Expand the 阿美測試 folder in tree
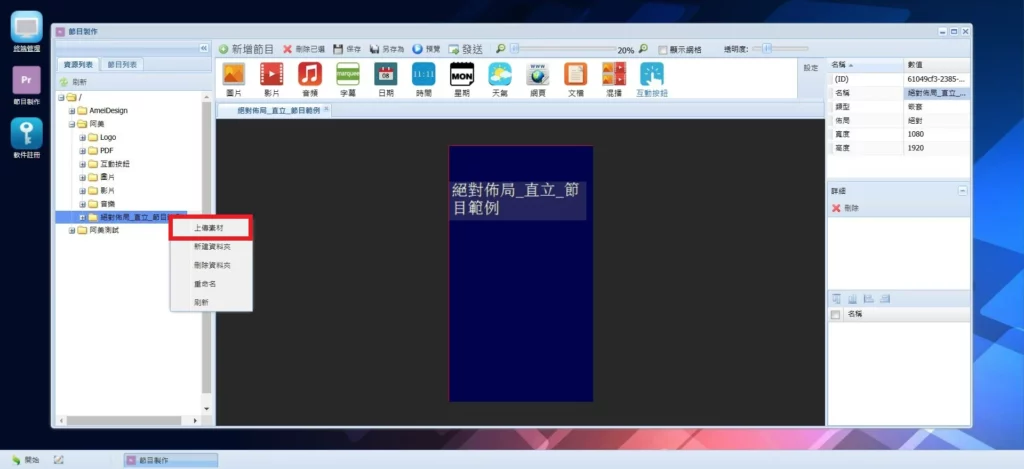This screenshot has width=1024, height=469. click(x=72, y=230)
